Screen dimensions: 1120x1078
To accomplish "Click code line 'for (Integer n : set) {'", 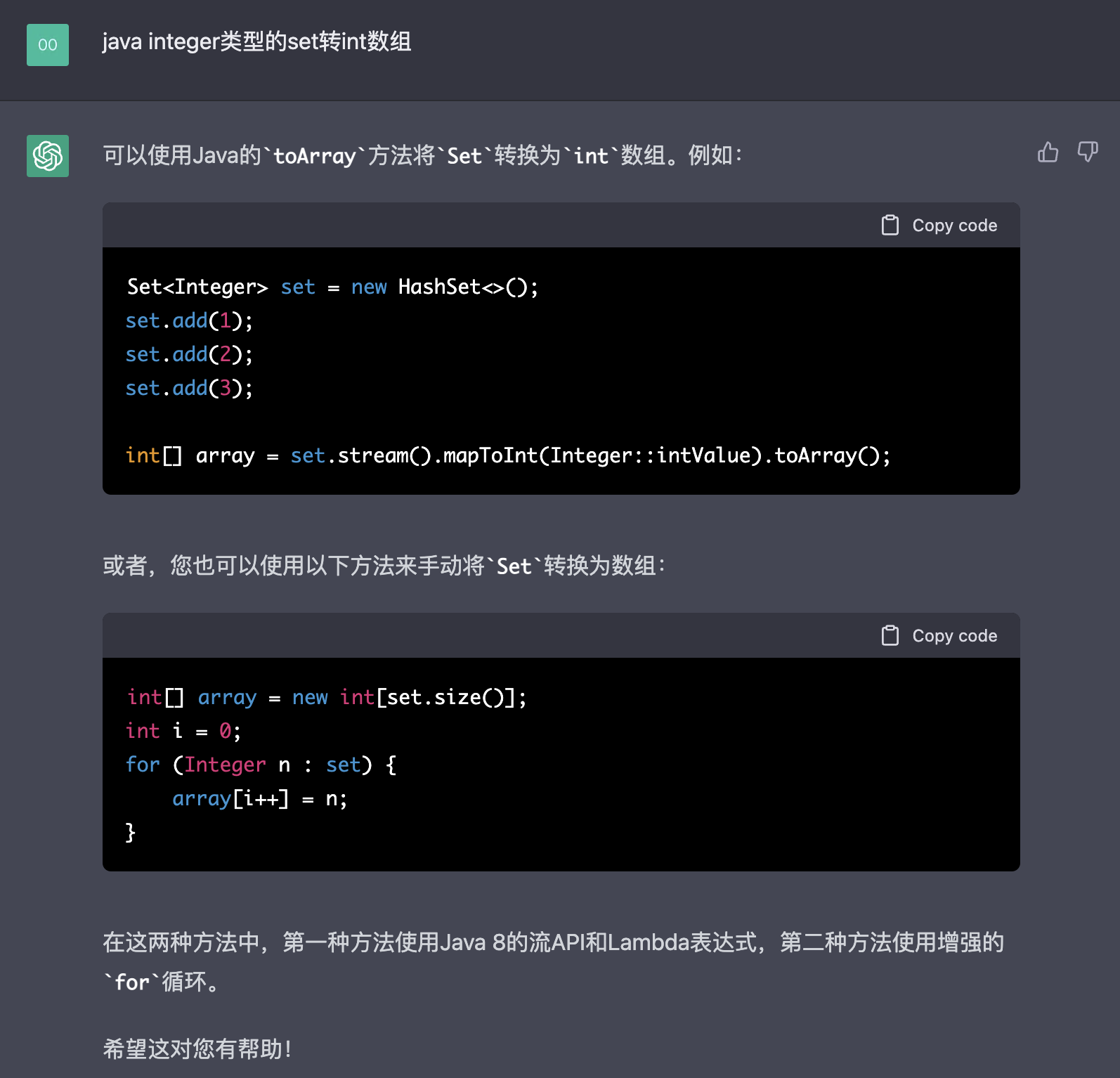I will point(261,765).
